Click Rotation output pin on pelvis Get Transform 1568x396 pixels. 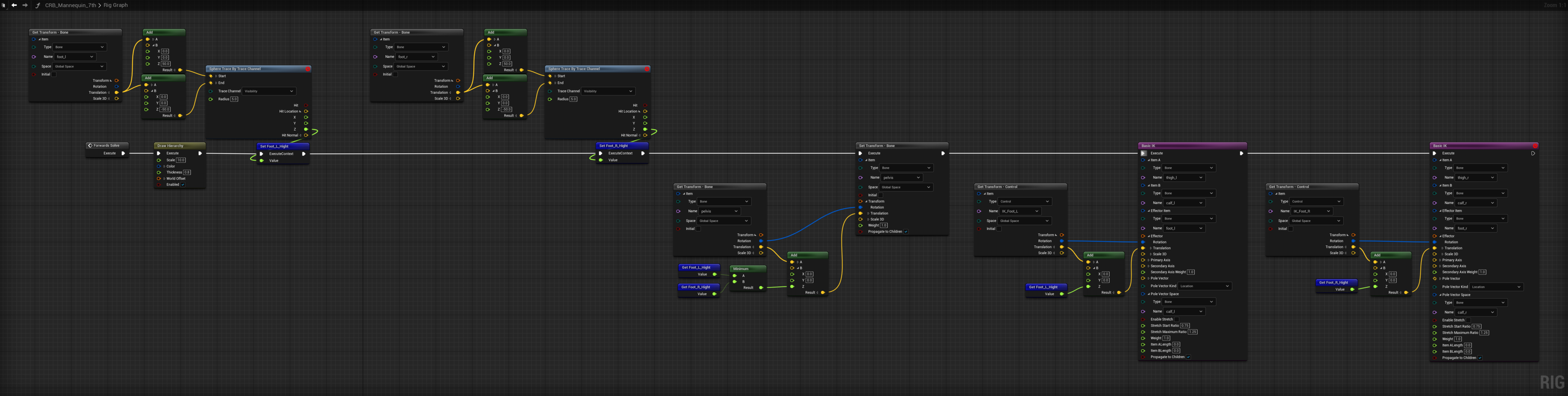(x=761, y=241)
